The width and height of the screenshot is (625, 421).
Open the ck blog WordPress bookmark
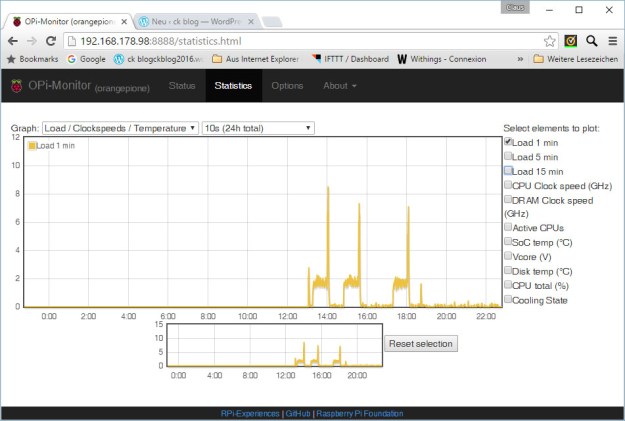pos(159,59)
